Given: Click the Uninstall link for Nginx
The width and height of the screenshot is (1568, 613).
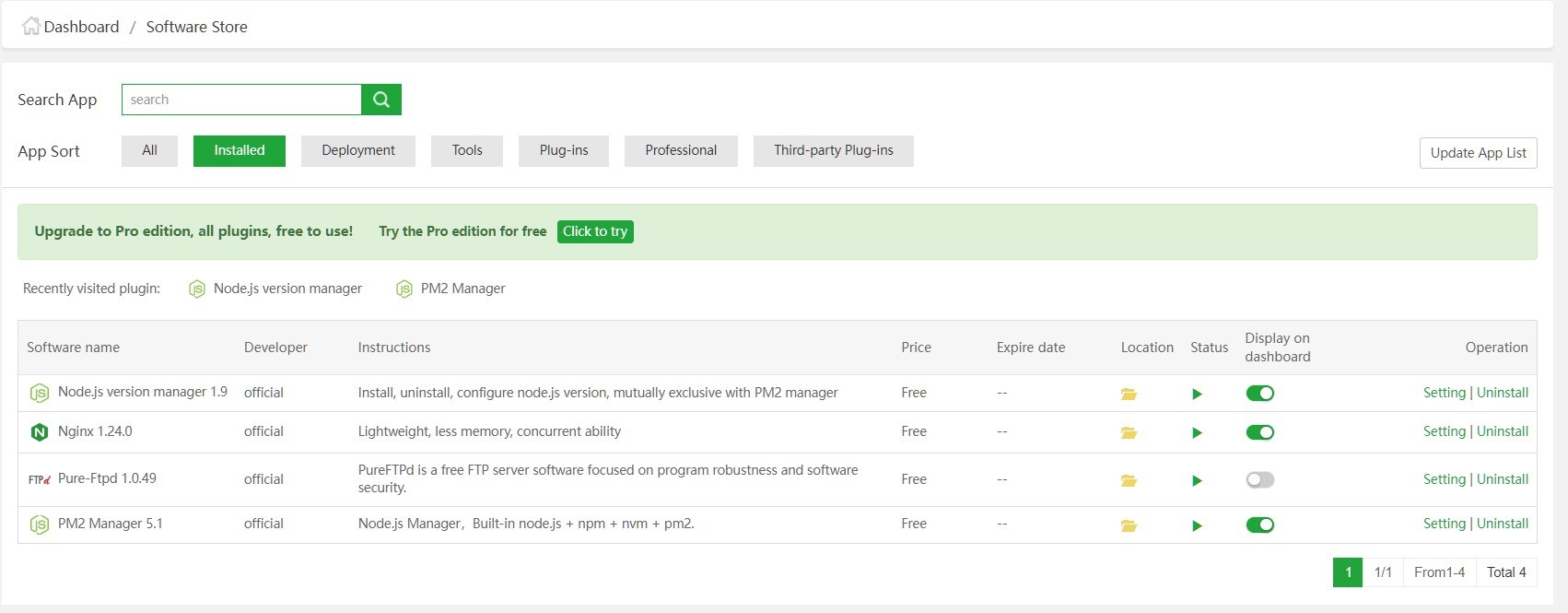Looking at the screenshot, I should [1502, 431].
